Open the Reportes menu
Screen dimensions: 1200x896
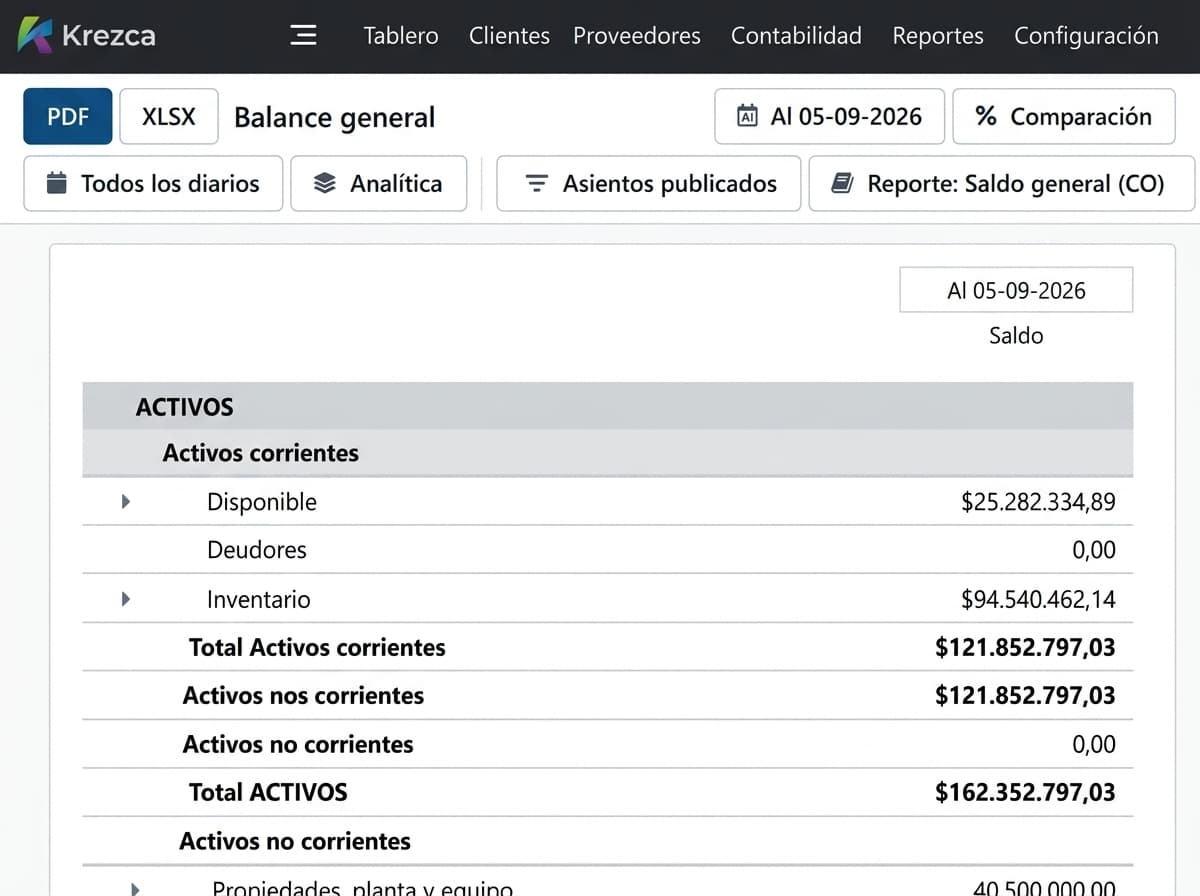tap(938, 36)
